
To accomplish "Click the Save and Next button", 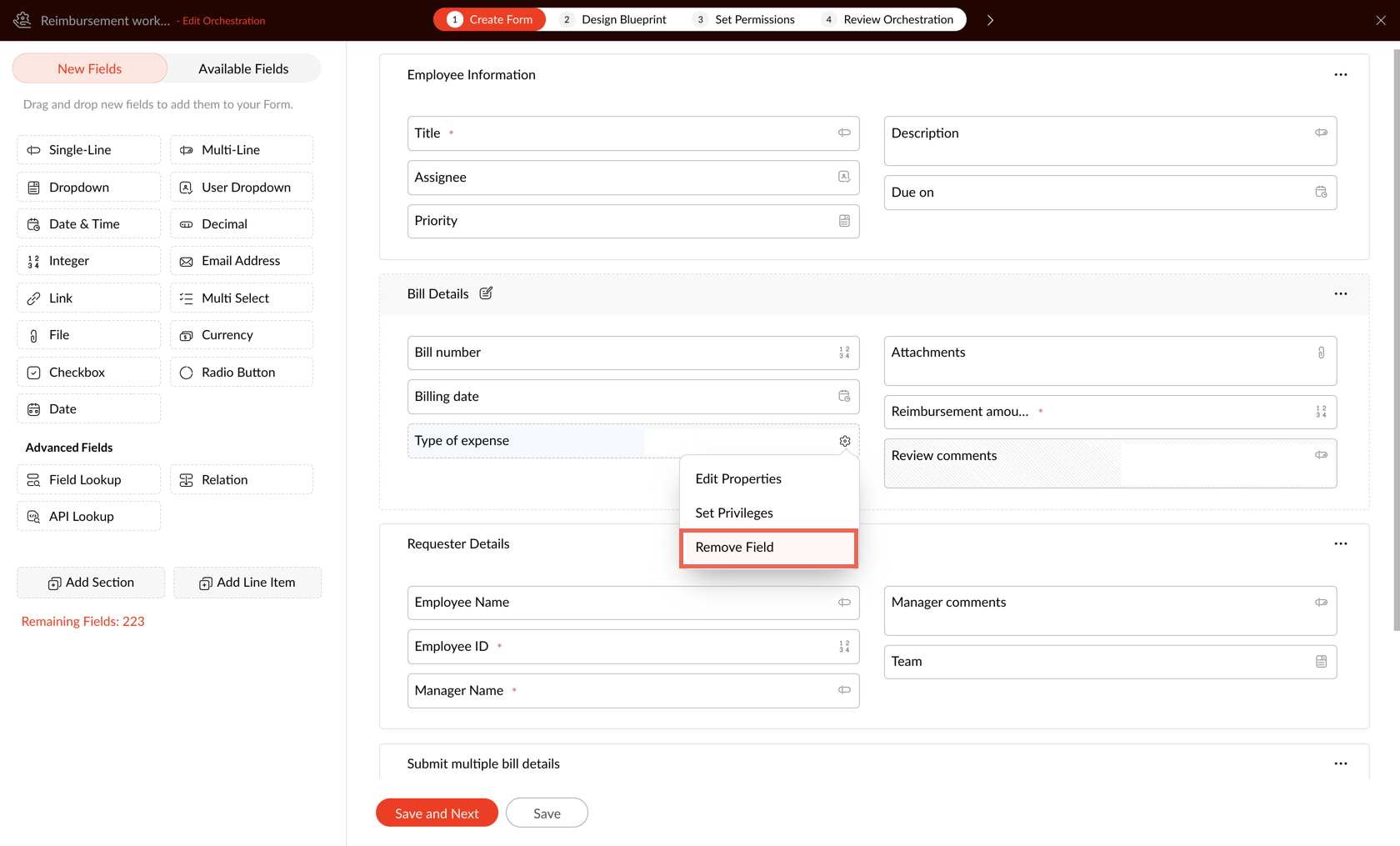I will click(x=437, y=813).
